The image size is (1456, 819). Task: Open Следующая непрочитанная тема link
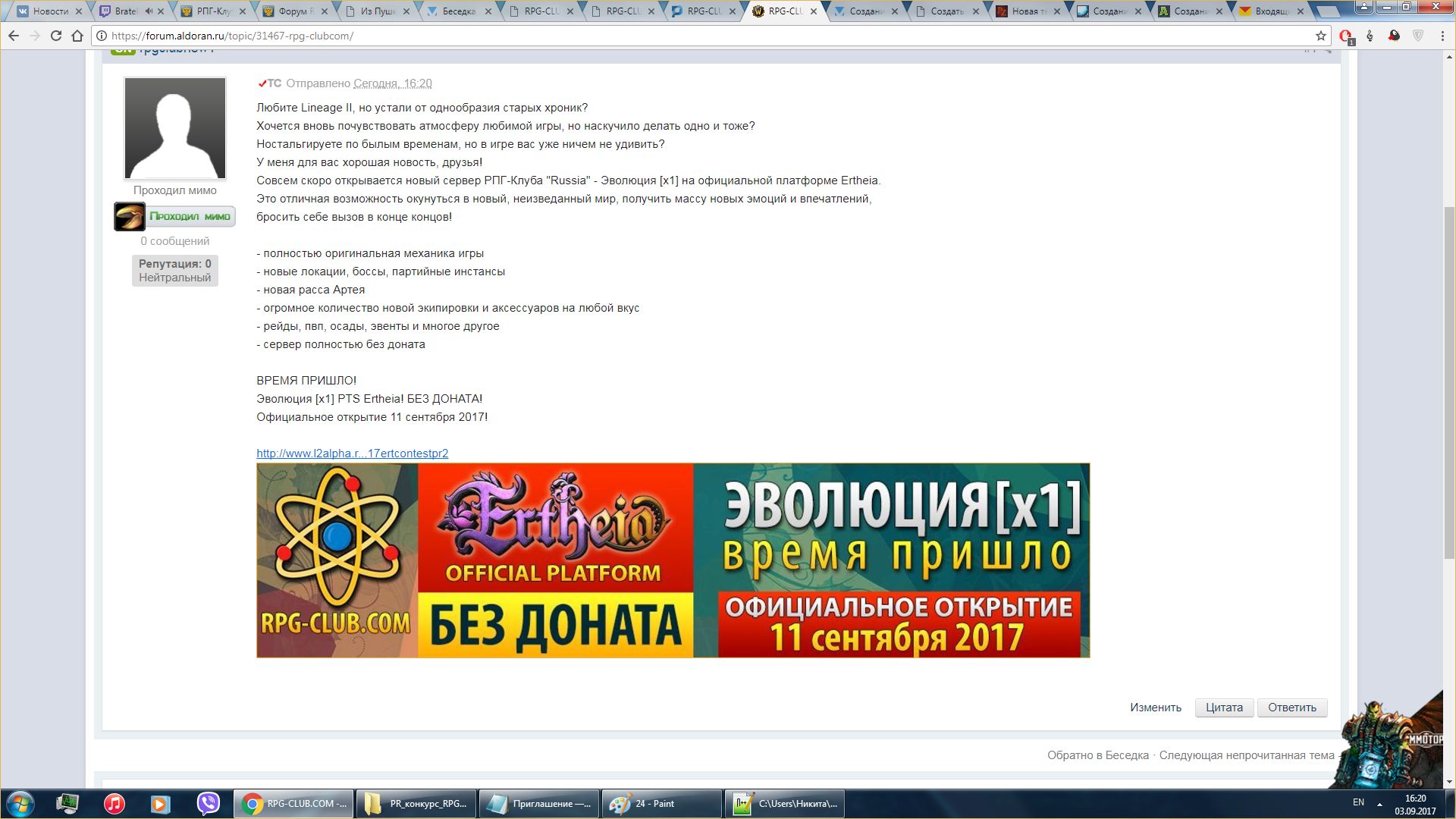(x=1246, y=755)
